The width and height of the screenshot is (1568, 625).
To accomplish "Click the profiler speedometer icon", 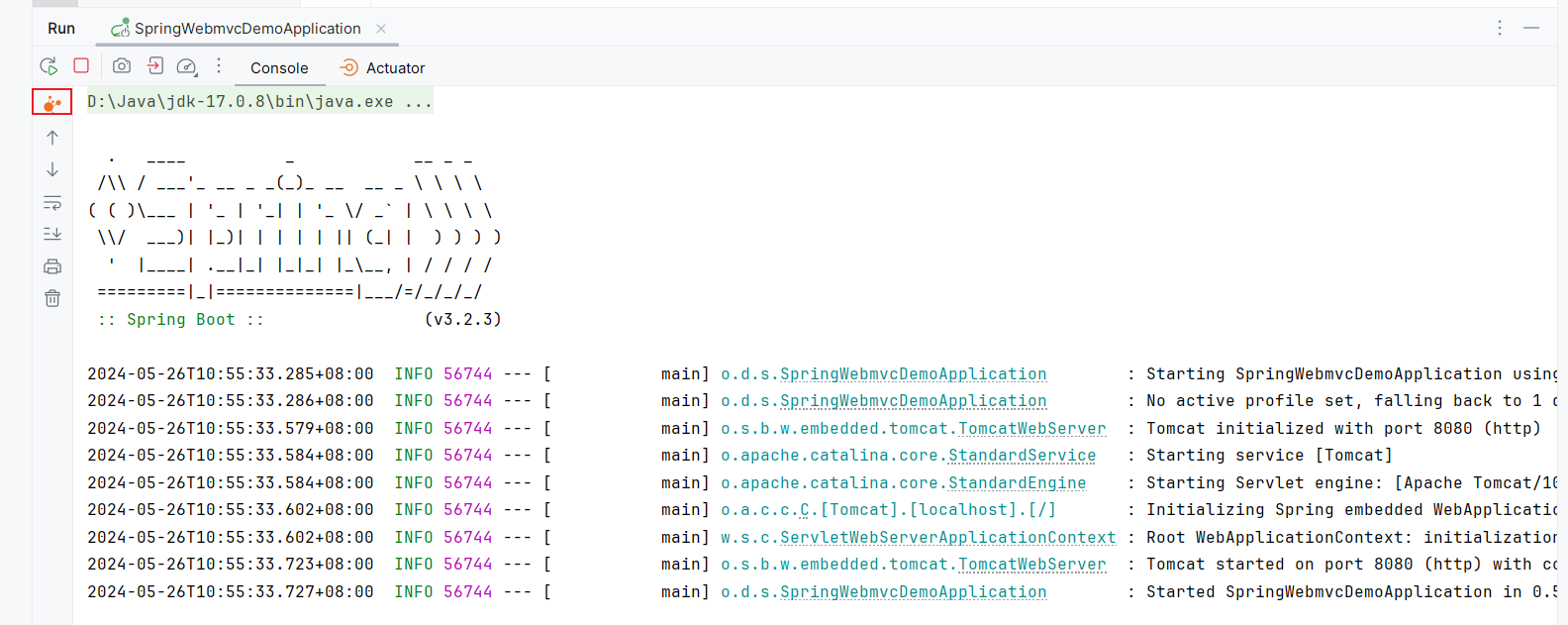I will tap(186, 66).
